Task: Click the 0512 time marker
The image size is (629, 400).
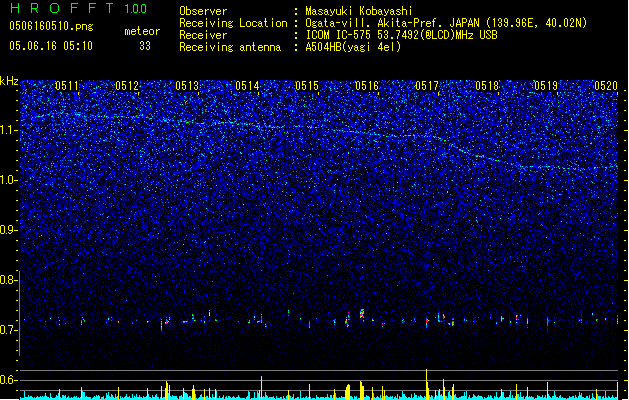Action: click(x=127, y=86)
